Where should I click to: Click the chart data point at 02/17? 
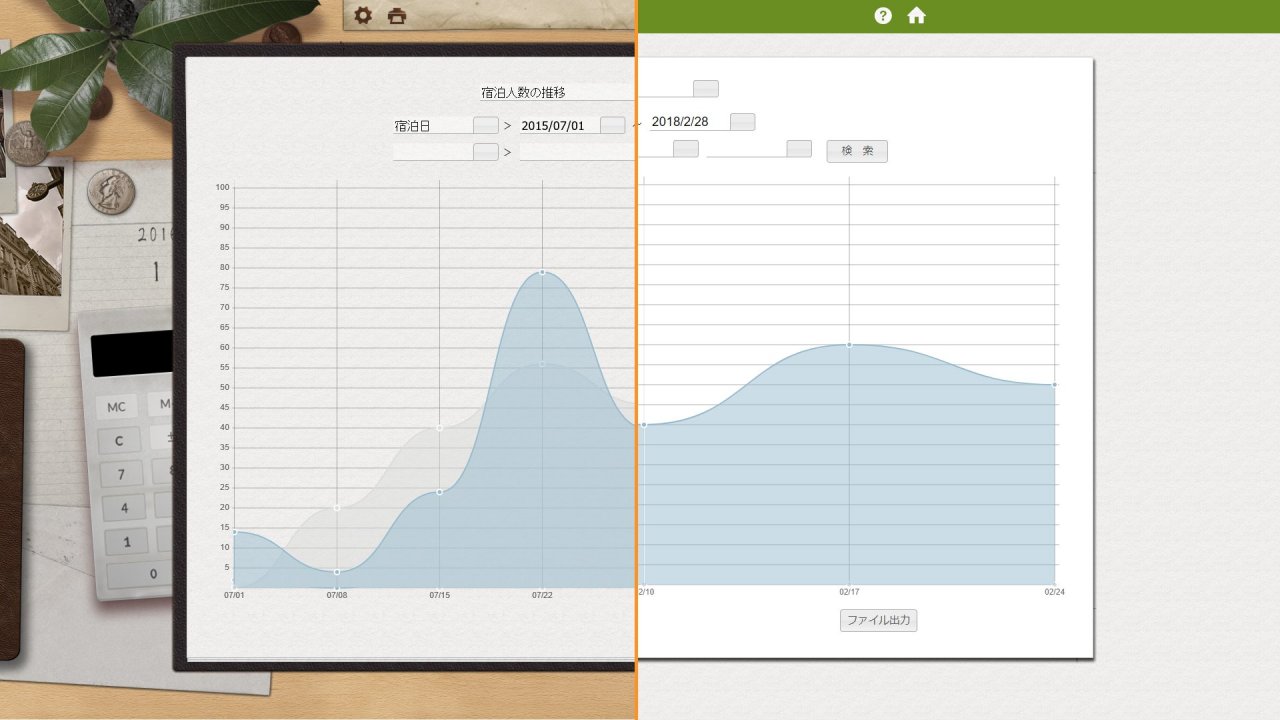tap(849, 345)
